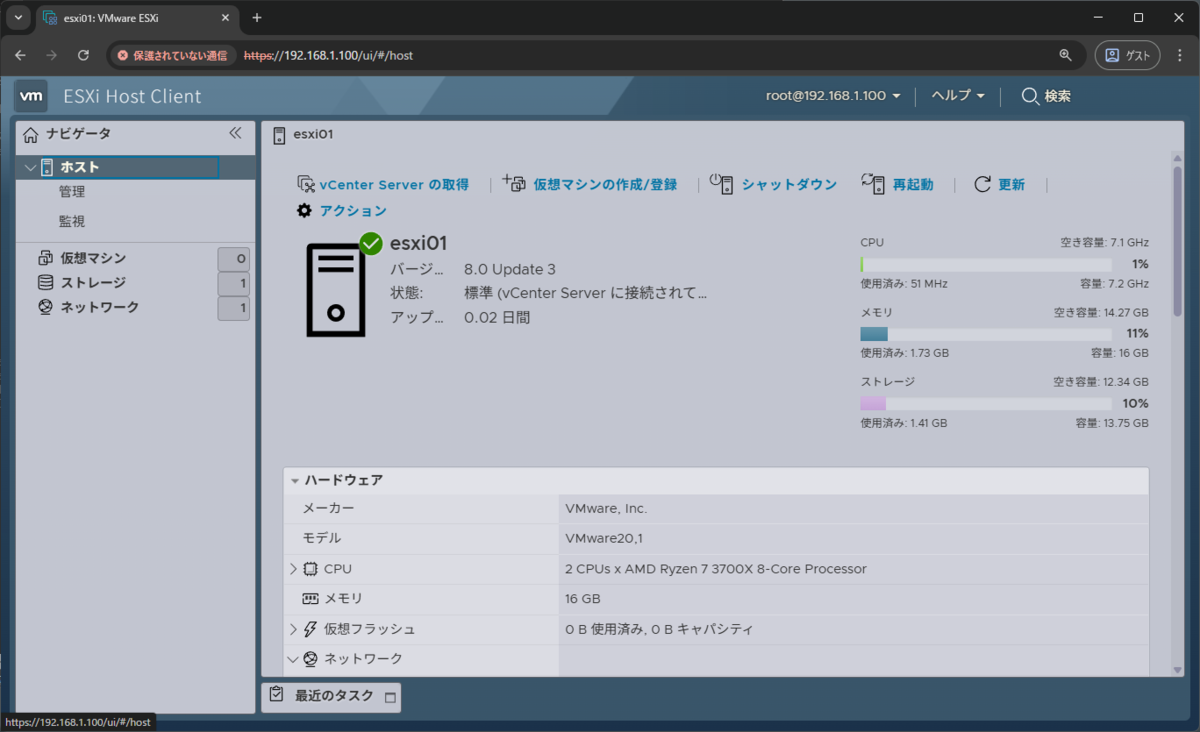Click the esxi01 breadcrumb host icon
The image size is (1200, 732).
279,134
